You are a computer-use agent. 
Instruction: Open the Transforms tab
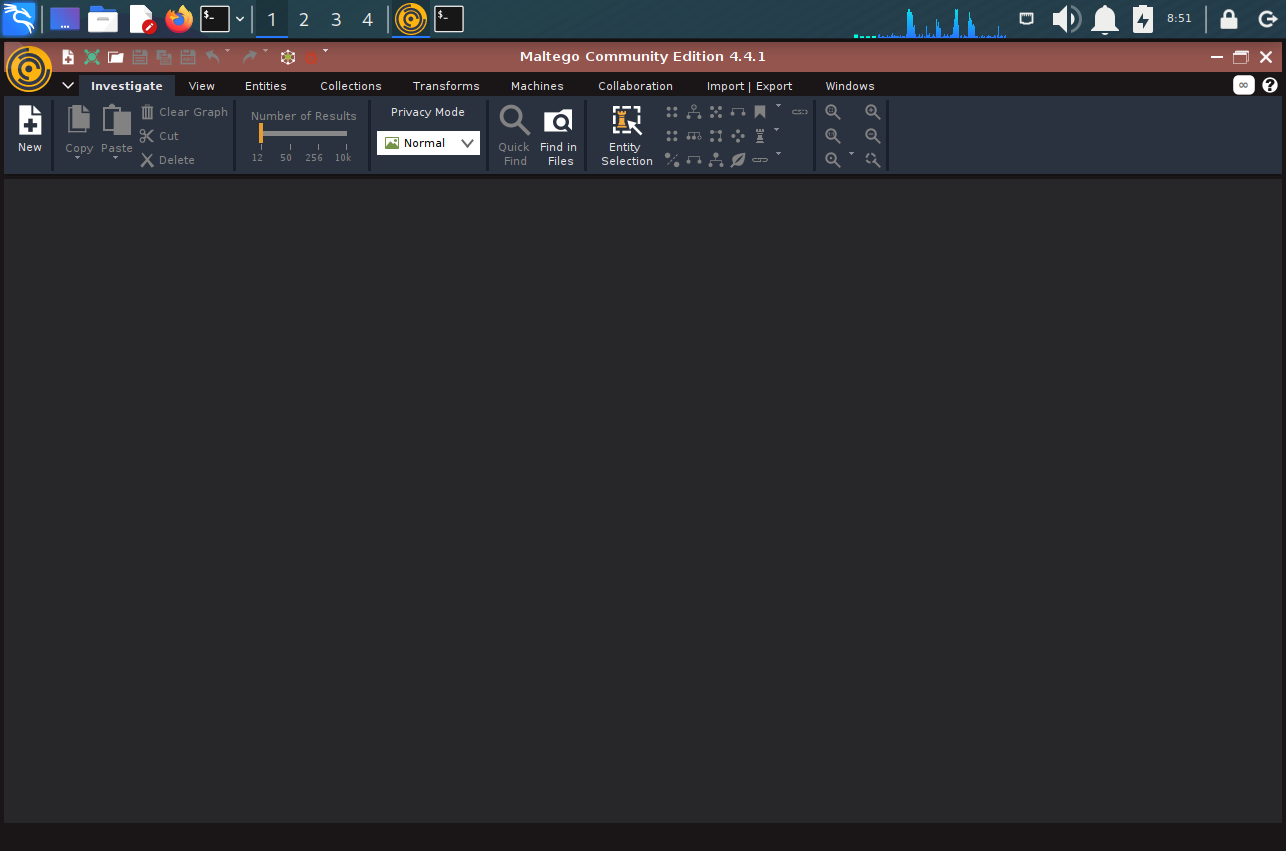coord(446,86)
